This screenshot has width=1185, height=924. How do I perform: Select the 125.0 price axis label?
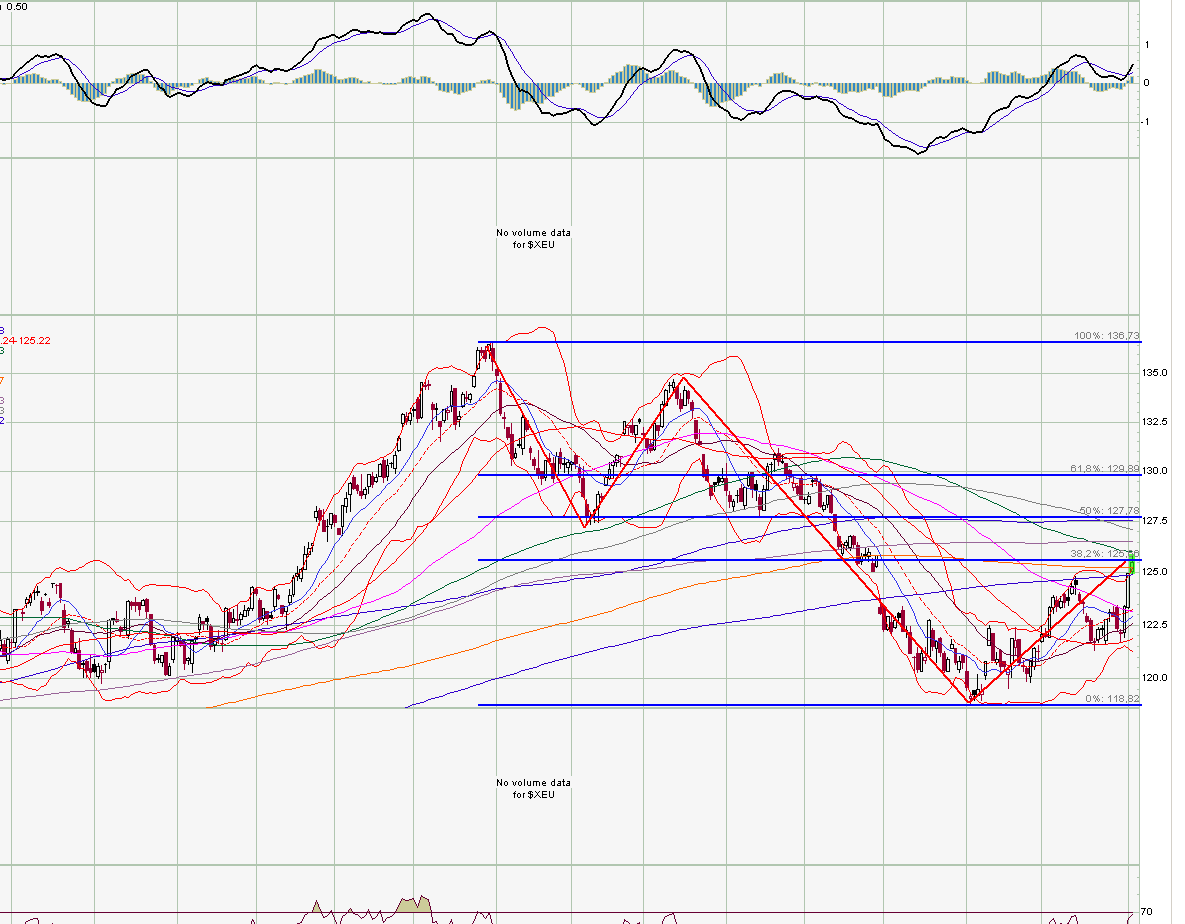[x=1154, y=572]
